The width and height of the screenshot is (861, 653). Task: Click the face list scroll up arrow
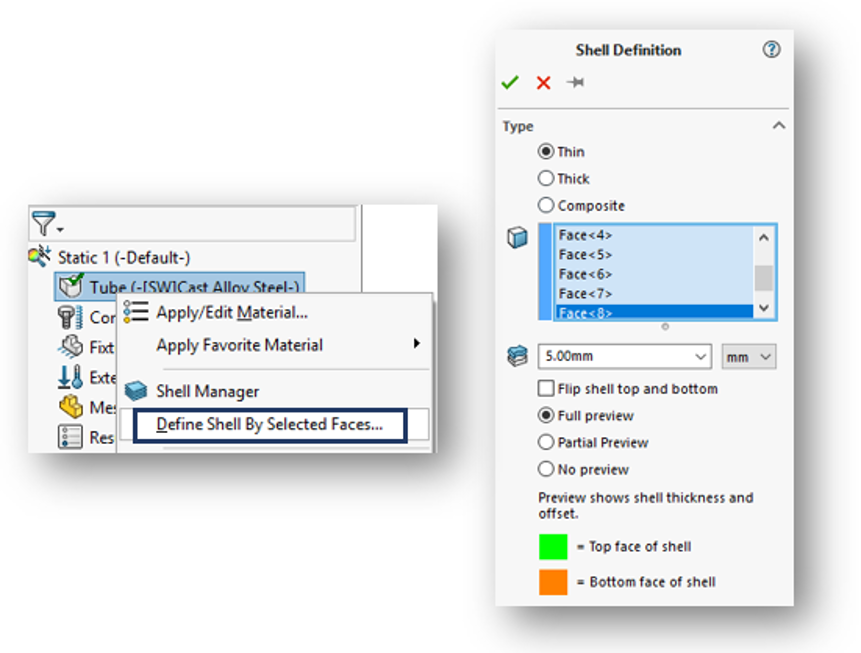pyautogui.click(x=764, y=237)
